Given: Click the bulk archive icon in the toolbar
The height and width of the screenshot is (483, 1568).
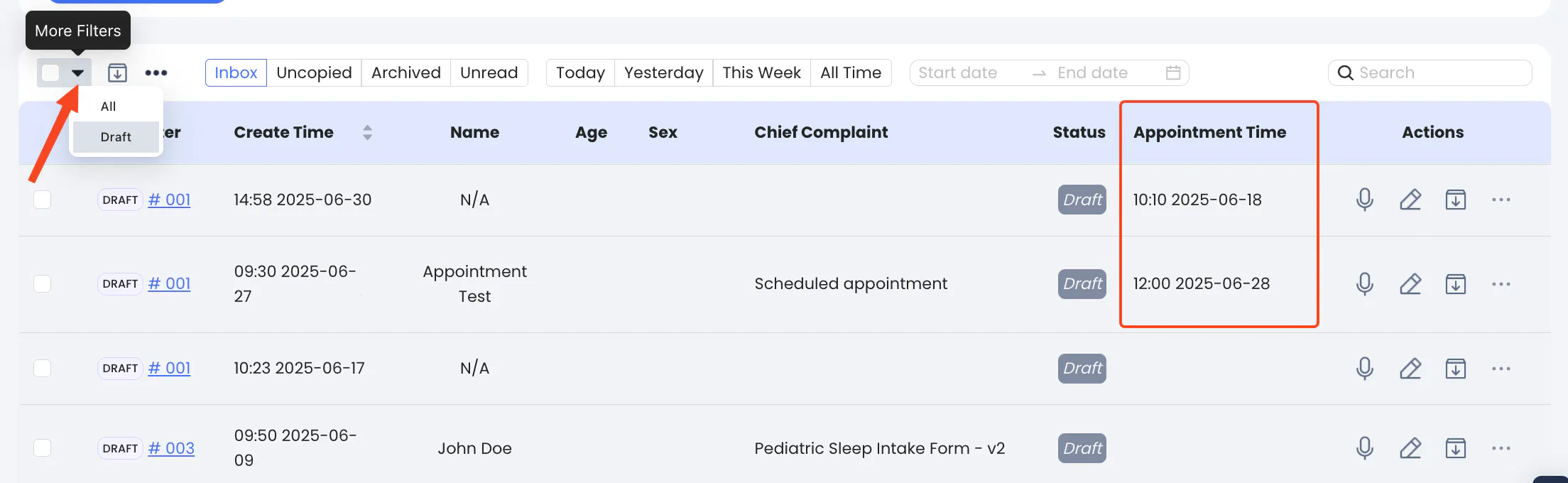Looking at the screenshot, I should [117, 72].
